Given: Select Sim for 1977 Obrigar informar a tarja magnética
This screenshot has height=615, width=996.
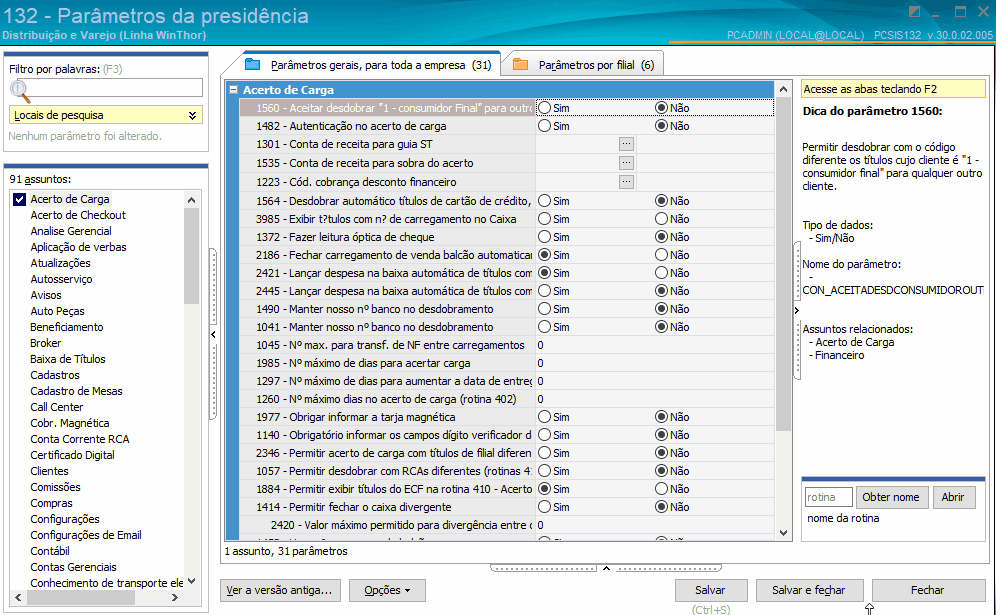Looking at the screenshot, I should point(544,417).
